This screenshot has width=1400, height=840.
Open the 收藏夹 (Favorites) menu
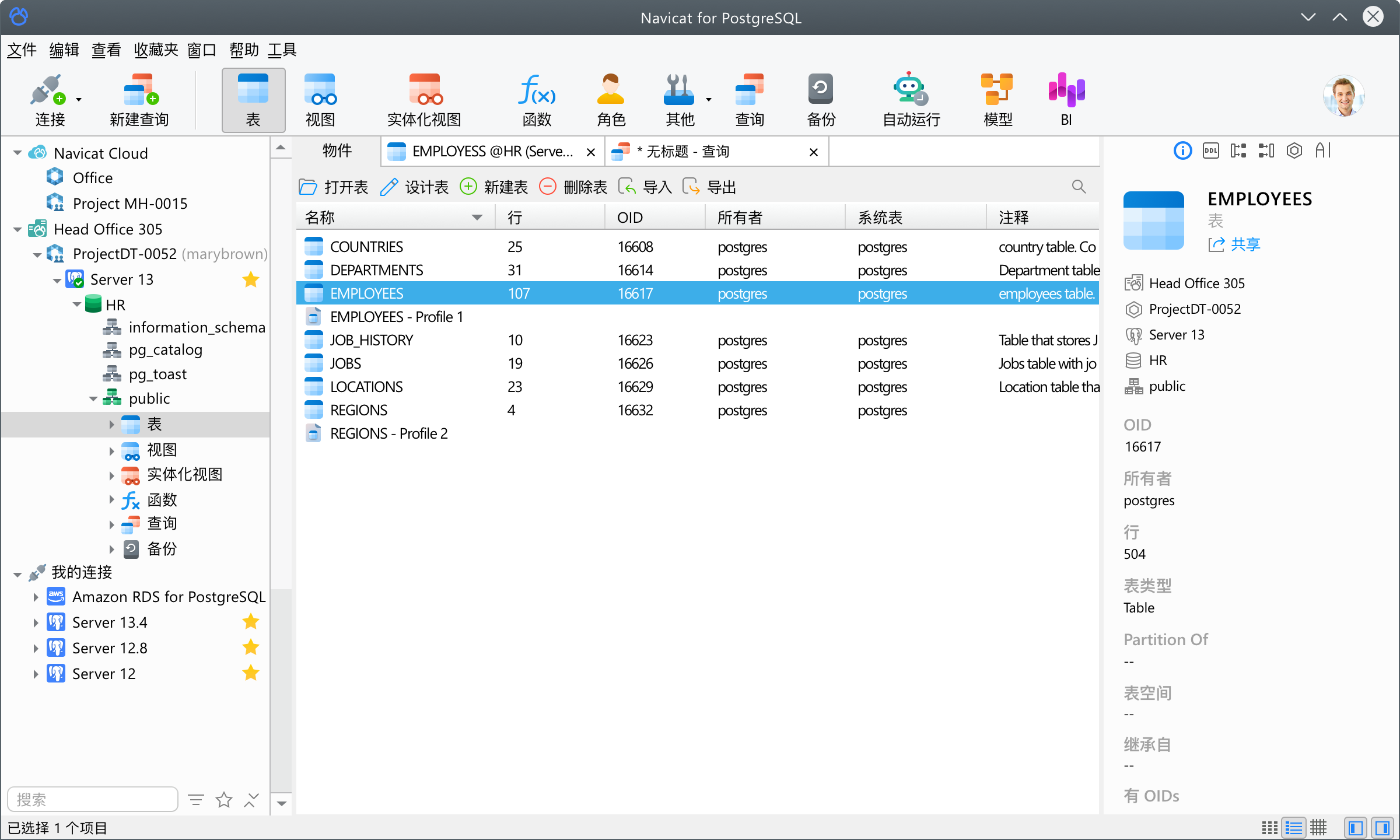[156, 50]
